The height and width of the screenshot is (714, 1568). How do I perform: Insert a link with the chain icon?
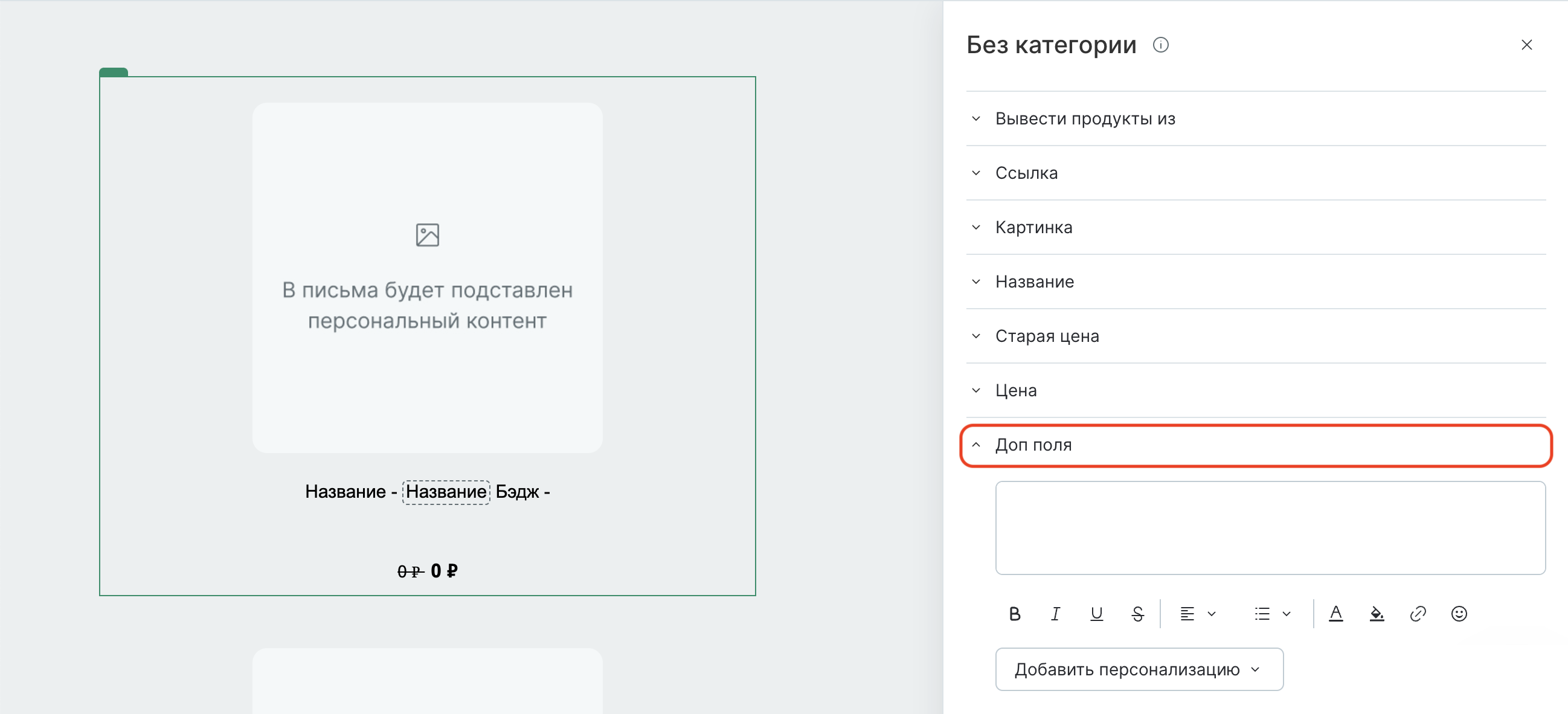tap(1417, 614)
